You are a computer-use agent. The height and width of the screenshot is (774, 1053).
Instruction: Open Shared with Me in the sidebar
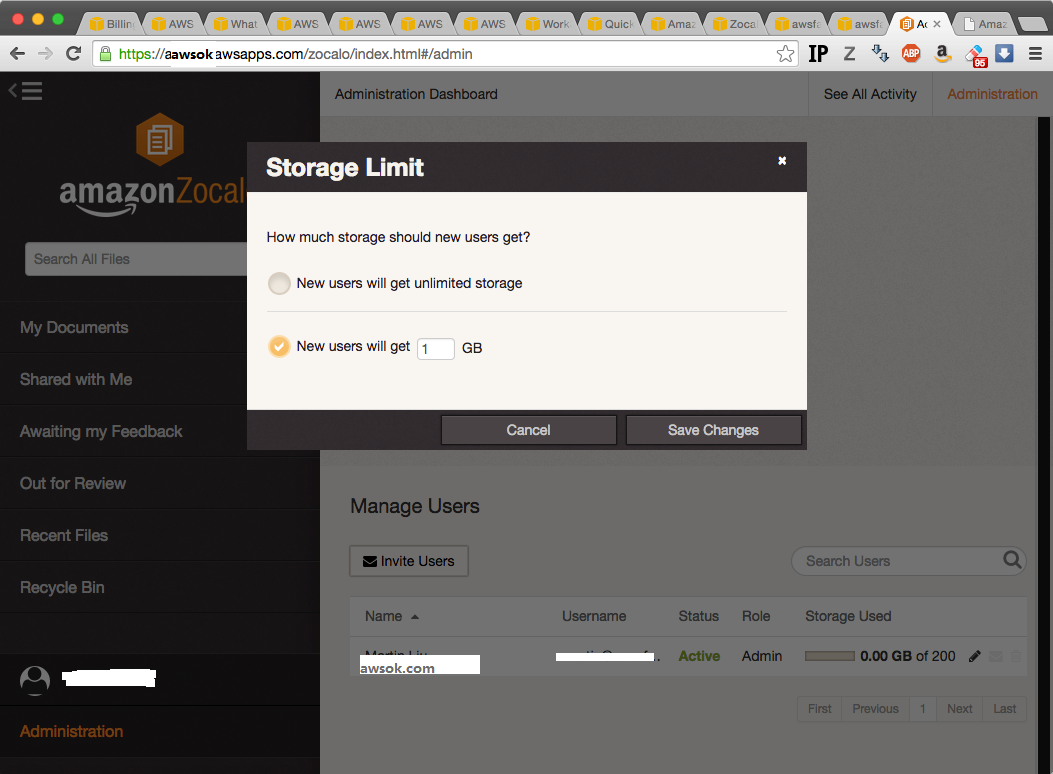tap(76, 379)
